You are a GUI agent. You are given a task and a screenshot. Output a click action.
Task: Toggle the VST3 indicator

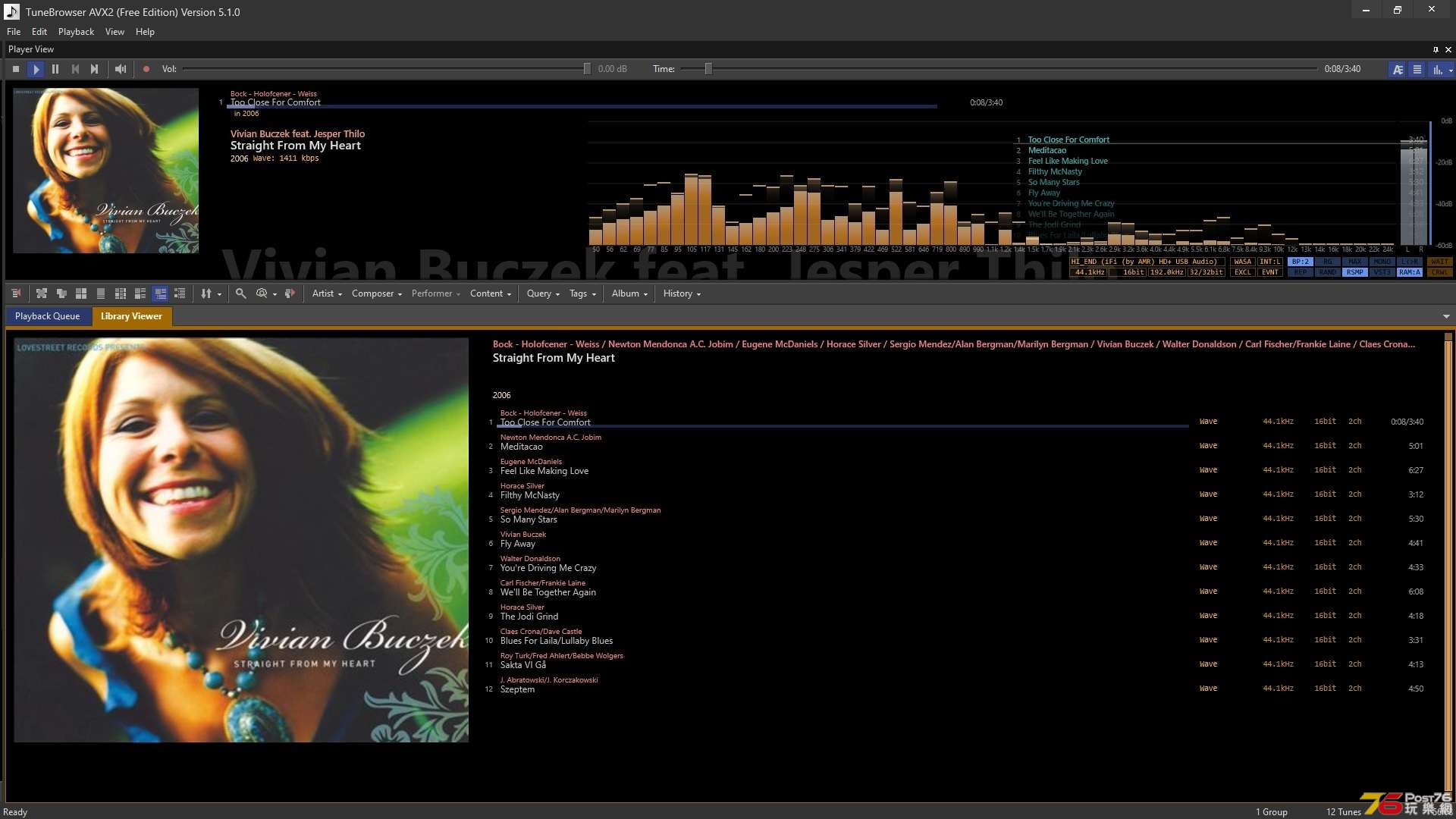(1382, 272)
